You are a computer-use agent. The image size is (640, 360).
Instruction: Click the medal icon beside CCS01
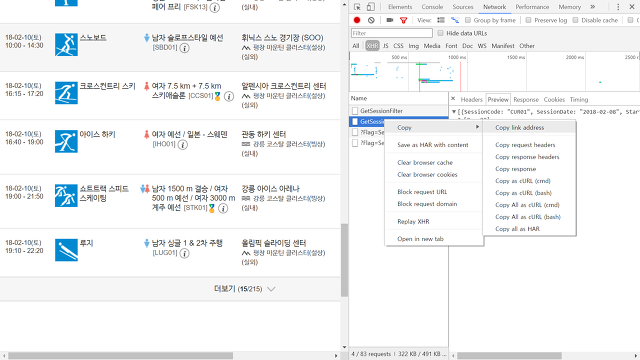point(218,96)
